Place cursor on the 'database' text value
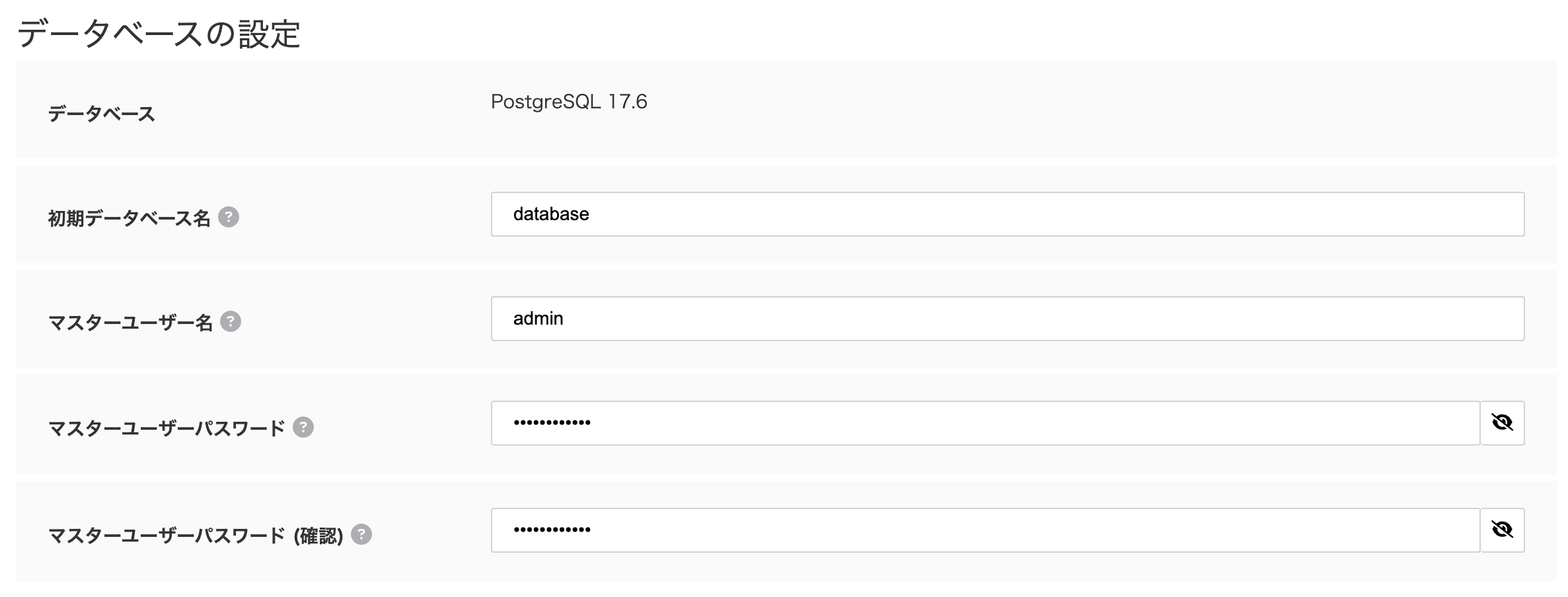The width and height of the screenshot is (1568, 597). [551, 214]
